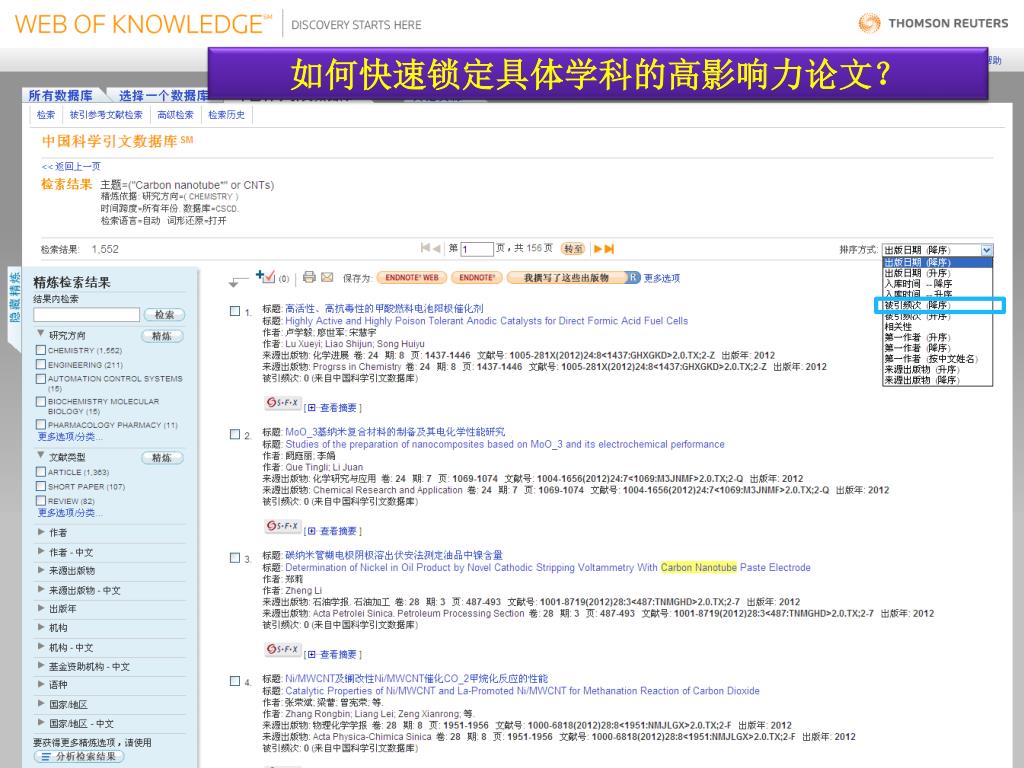Expand the 语种 refine section
The width and height of the screenshot is (1024, 768).
[41, 684]
